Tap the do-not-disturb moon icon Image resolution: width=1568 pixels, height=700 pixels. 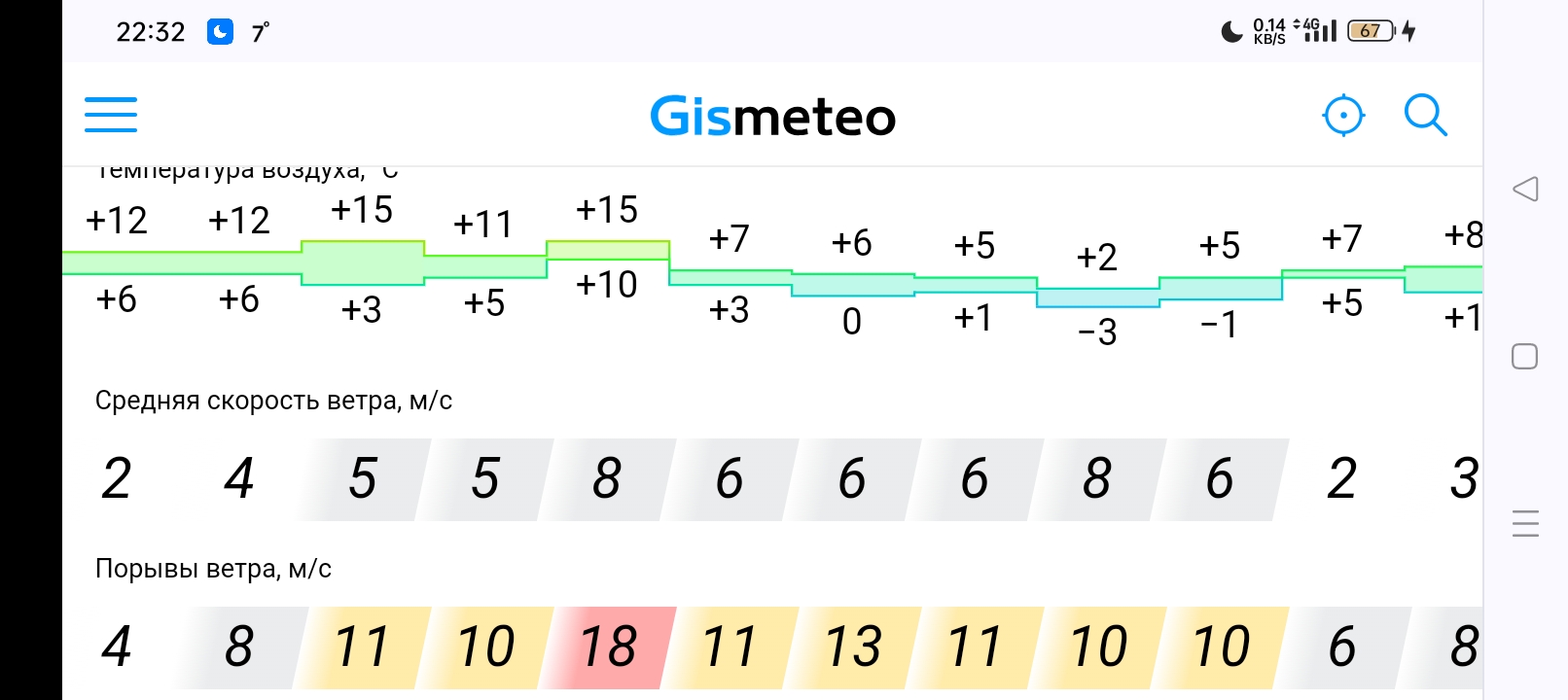(1231, 32)
